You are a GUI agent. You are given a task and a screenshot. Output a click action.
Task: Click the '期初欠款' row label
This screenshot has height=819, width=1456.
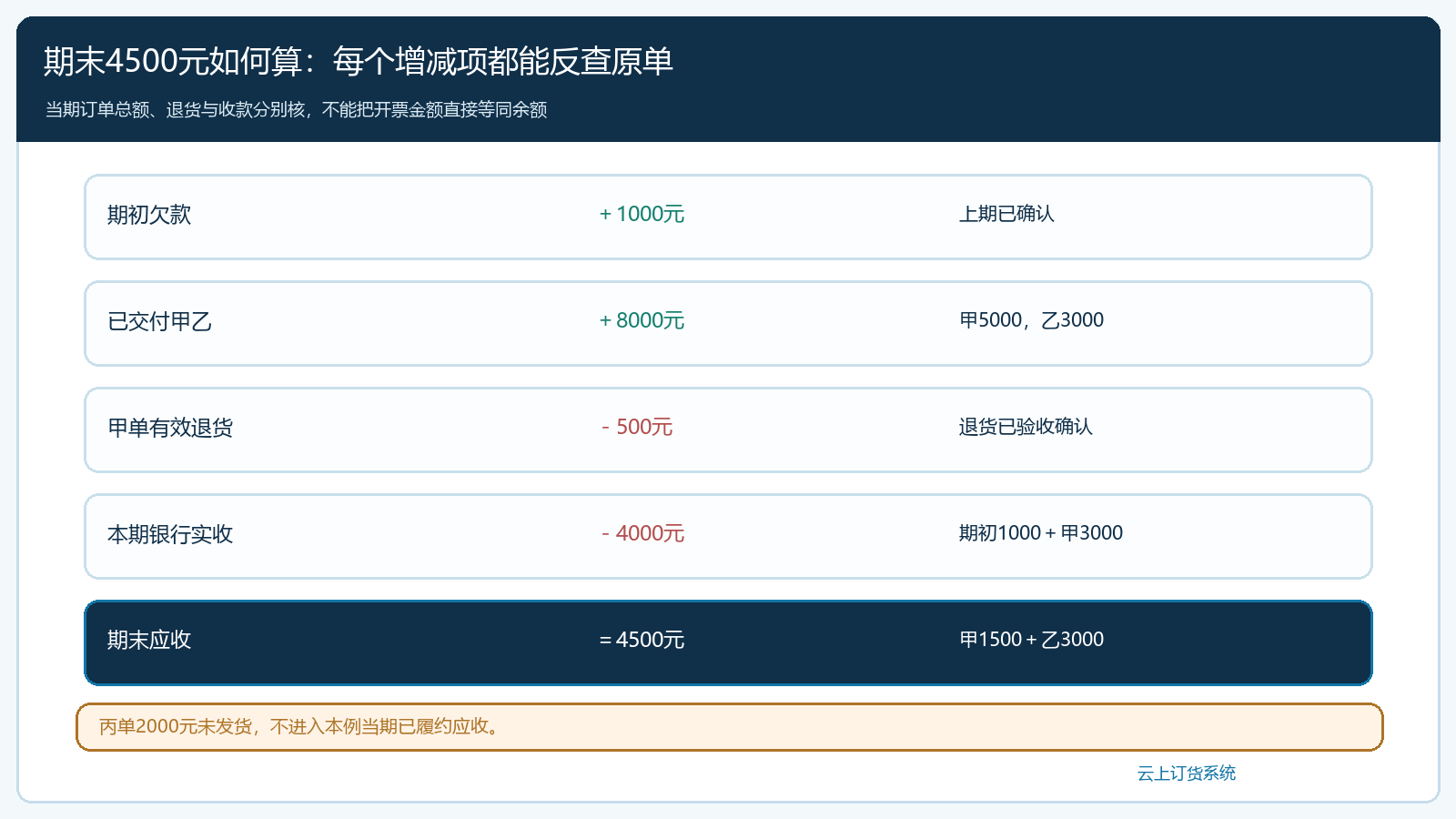[x=149, y=215]
